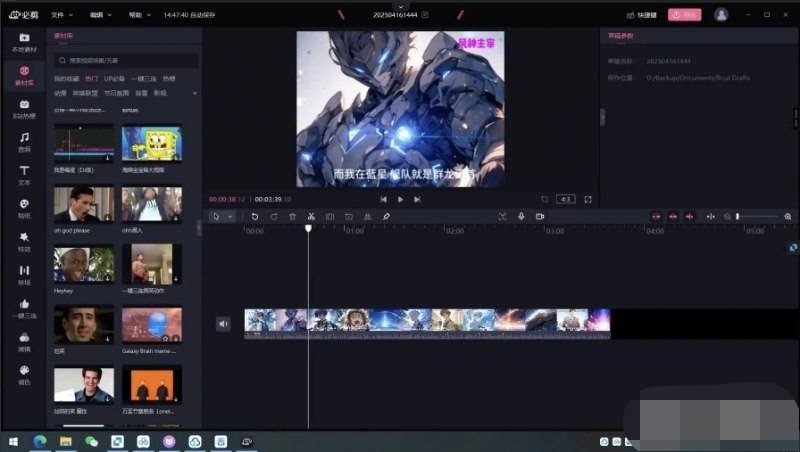The height and width of the screenshot is (452, 800).
Task: Toggle the first red snapping button
Action: point(657,216)
